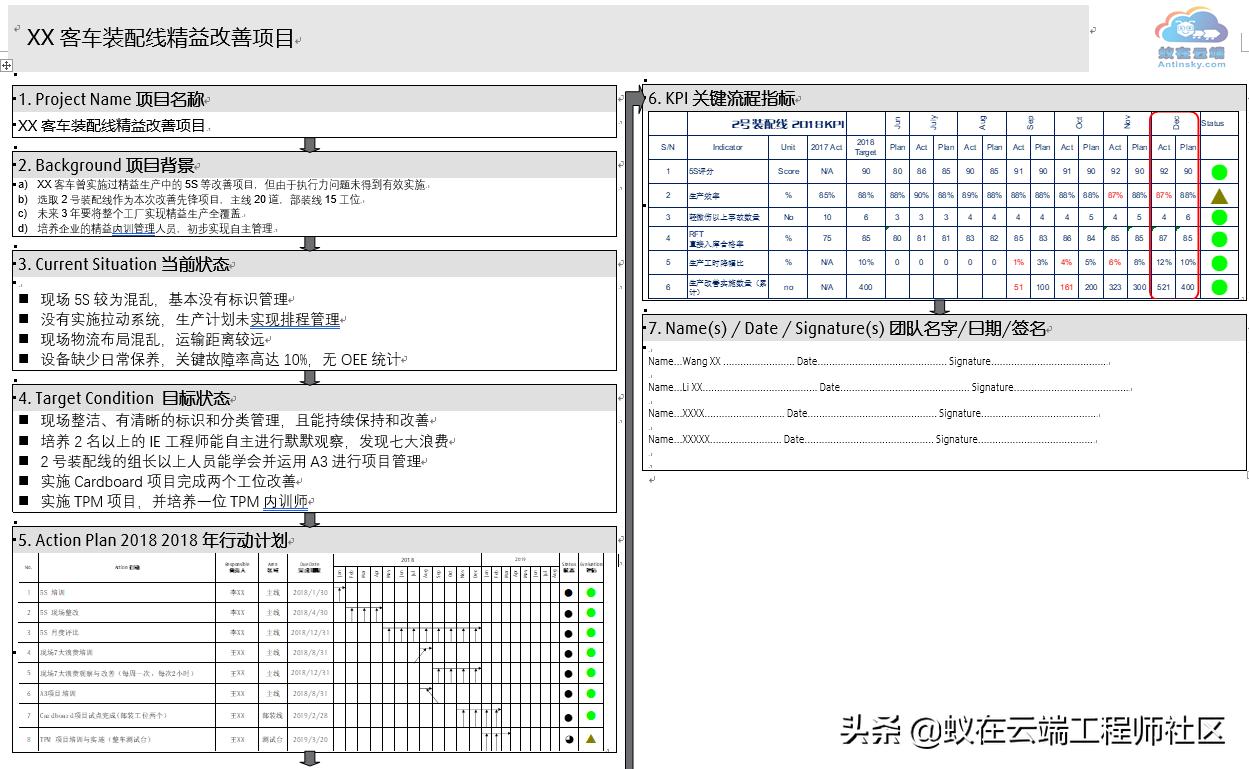Select the yellow triangle evaluation icon for TPM action
The image size is (1249, 769).
590,738
